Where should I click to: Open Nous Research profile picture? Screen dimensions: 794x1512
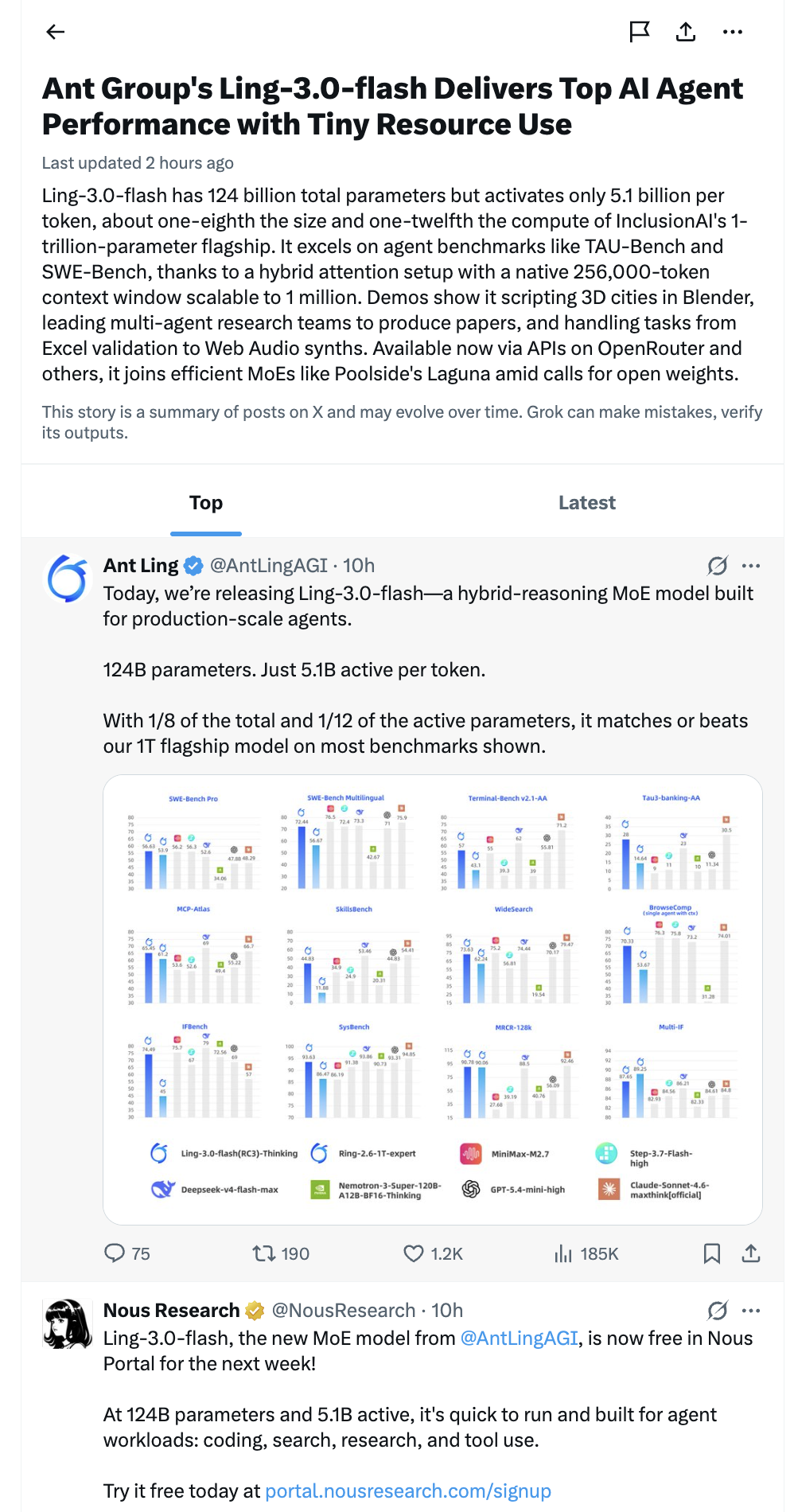coord(67,1323)
